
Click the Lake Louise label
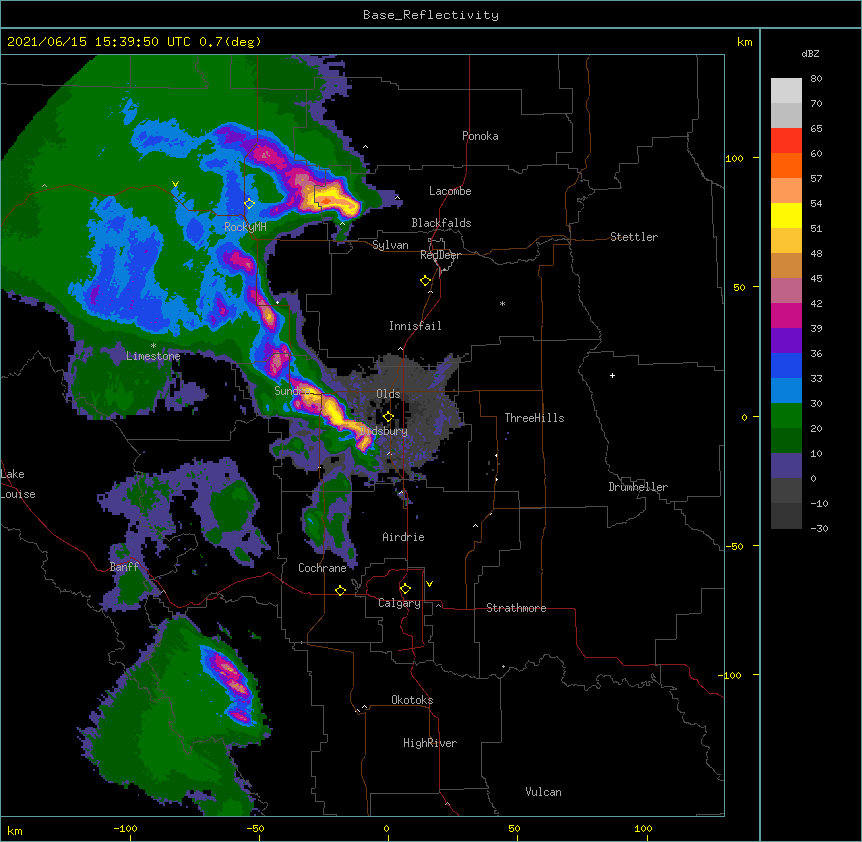[x=18, y=484]
